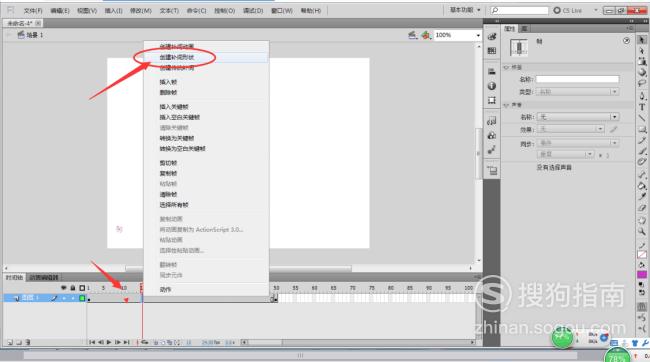Select the 3D Rotation tool

click(x=642, y=72)
